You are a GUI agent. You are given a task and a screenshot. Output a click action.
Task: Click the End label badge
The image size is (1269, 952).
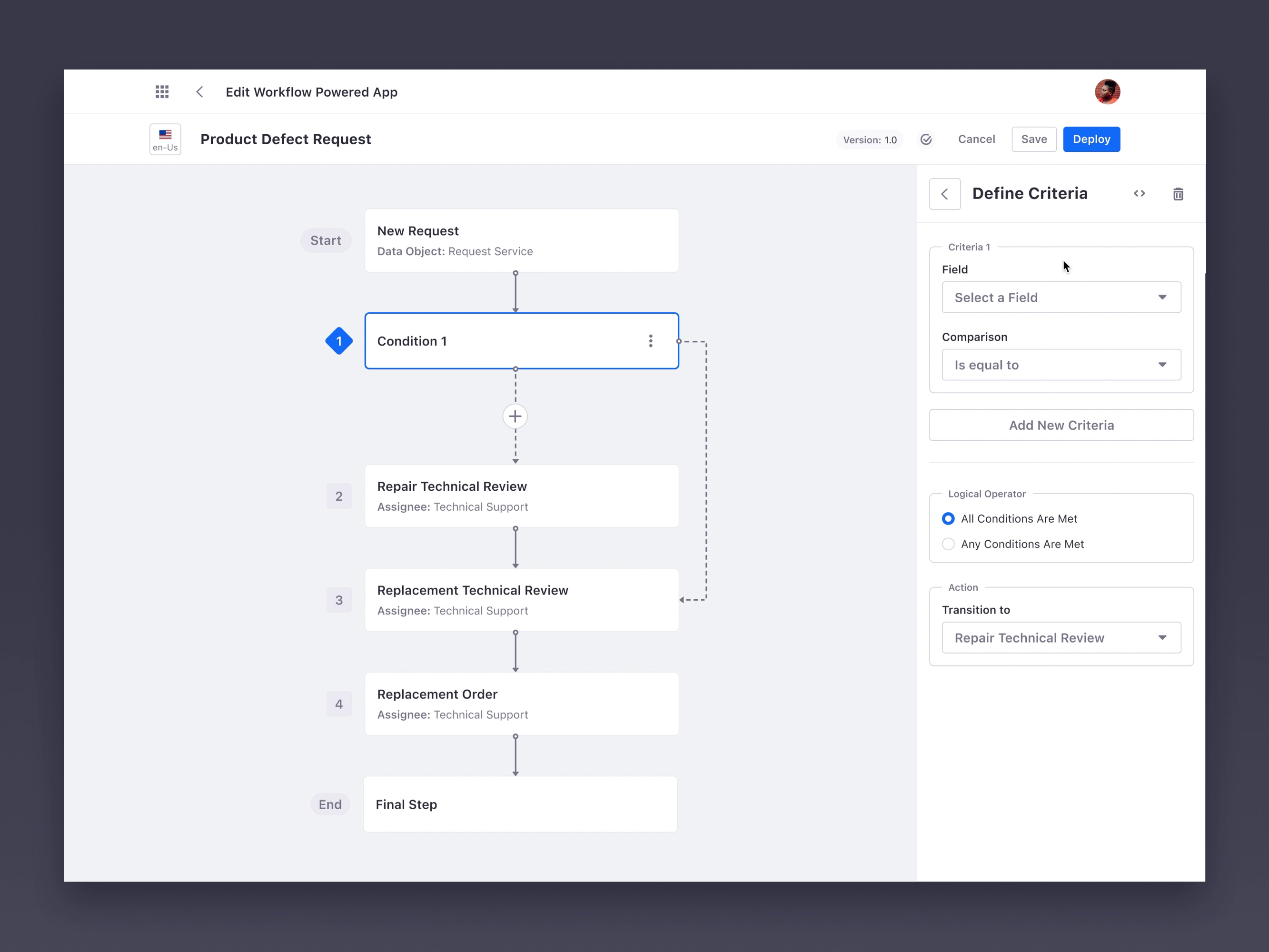click(x=330, y=804)
